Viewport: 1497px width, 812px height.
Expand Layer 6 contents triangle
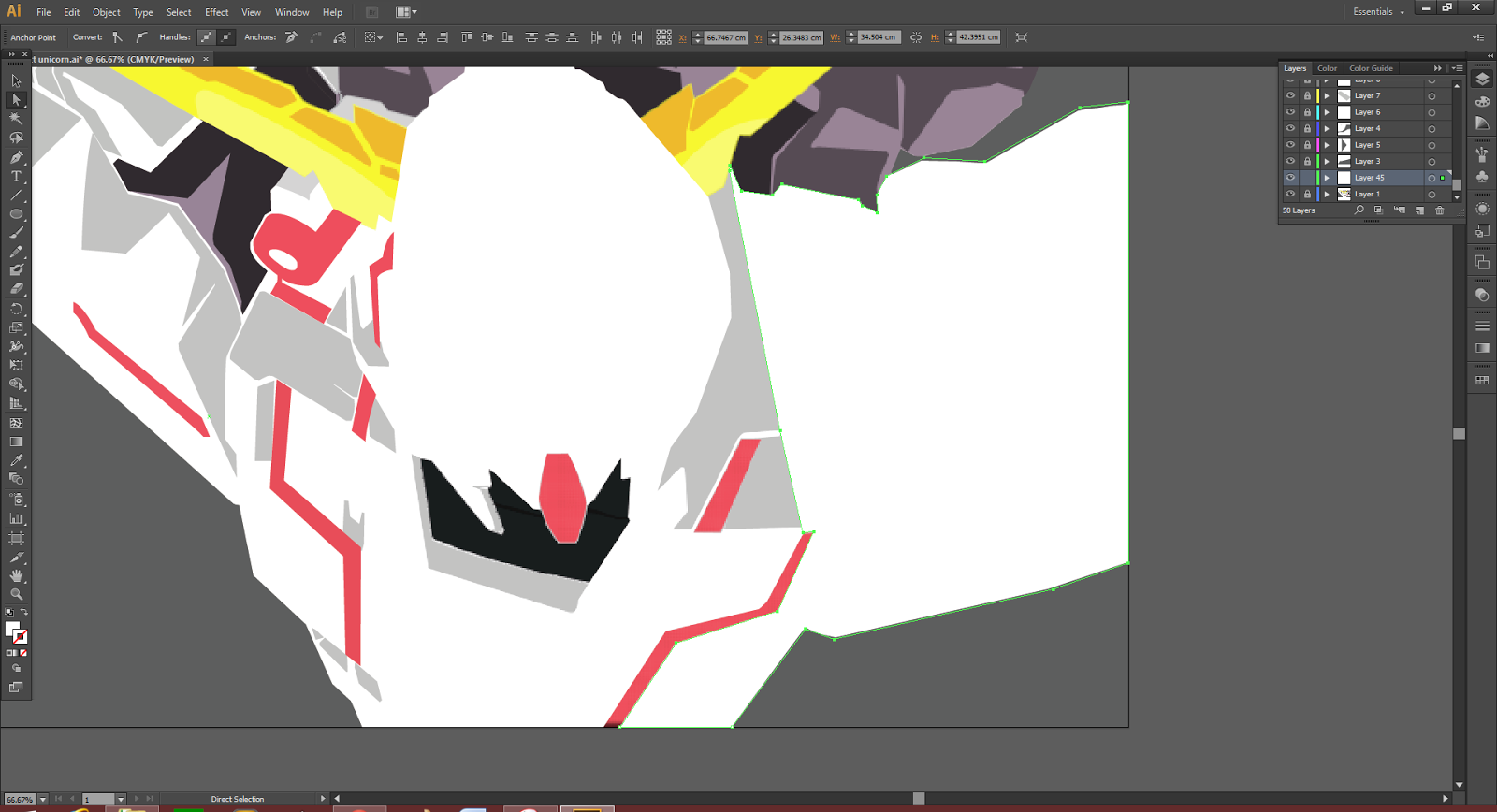[1327, 112]
